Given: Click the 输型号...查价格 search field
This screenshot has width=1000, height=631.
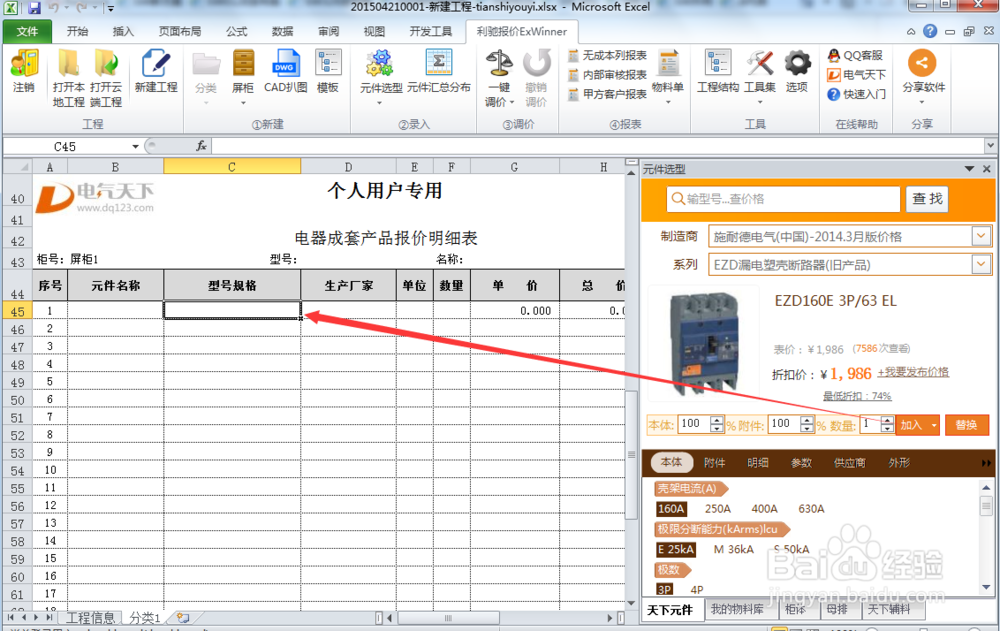Looking at the screenshot, I should pyautogui.click(x=783, y=199).
